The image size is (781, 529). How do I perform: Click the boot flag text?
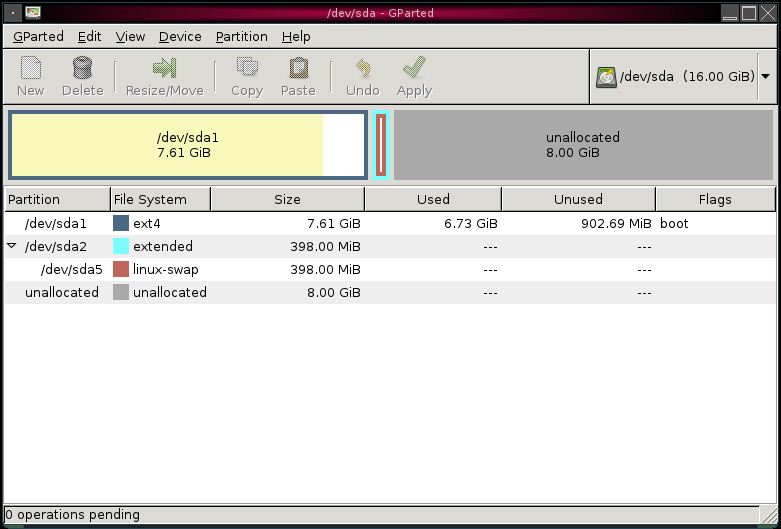tap(674, 224)
